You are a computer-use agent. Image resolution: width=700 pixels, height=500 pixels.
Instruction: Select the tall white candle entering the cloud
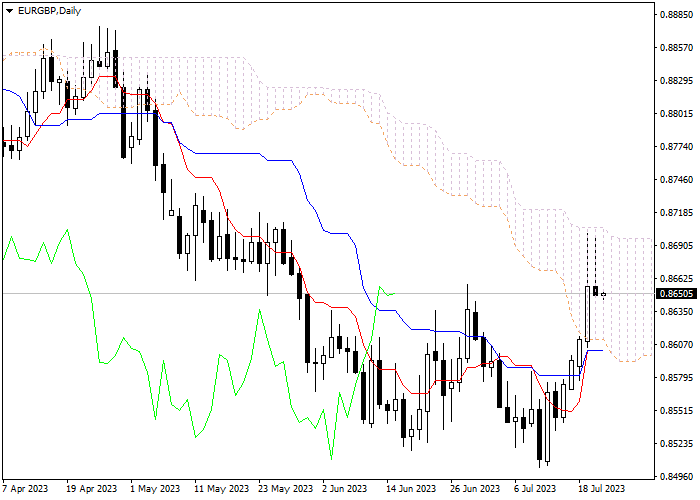coord(588,314)
